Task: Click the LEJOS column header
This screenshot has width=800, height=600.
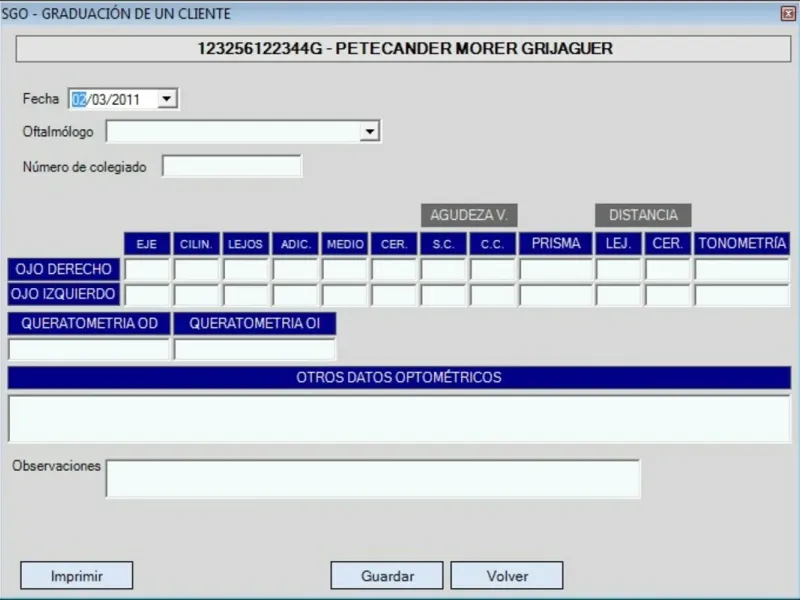Action: pyautogui.click(x=245, y=244)
